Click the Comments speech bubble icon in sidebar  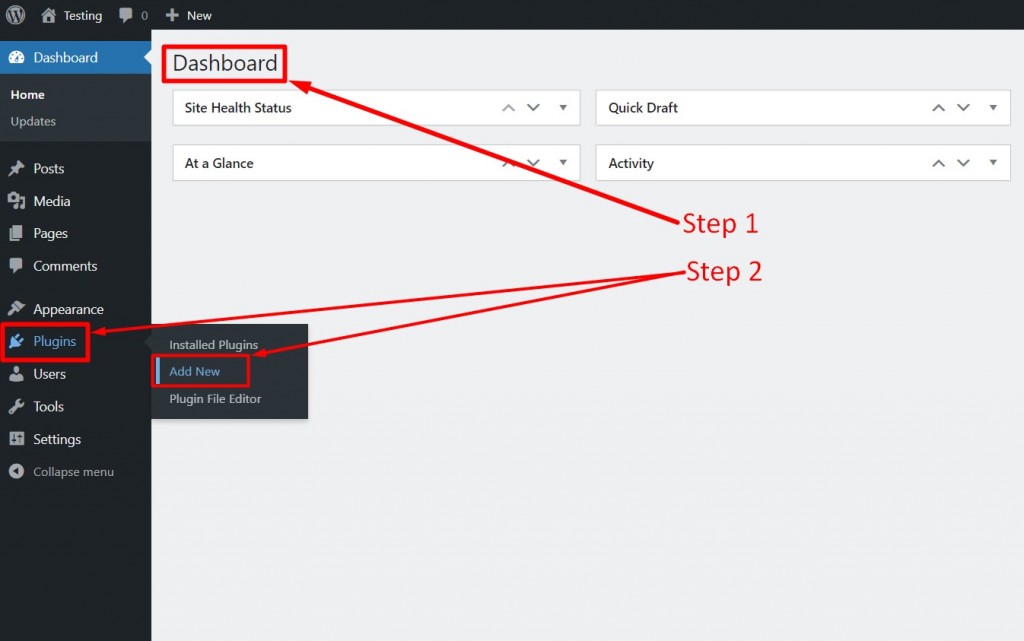(x=16, y=266)
